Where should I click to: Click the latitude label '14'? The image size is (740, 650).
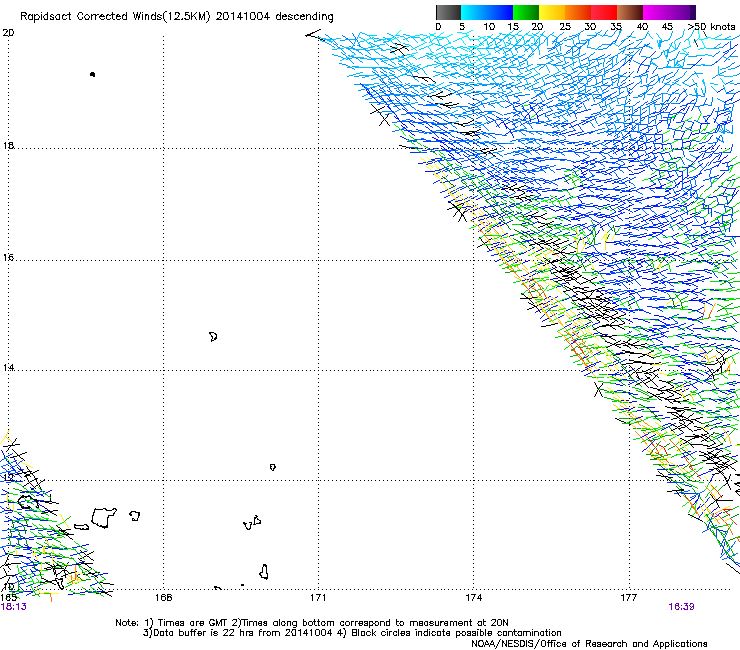[8, 368]
